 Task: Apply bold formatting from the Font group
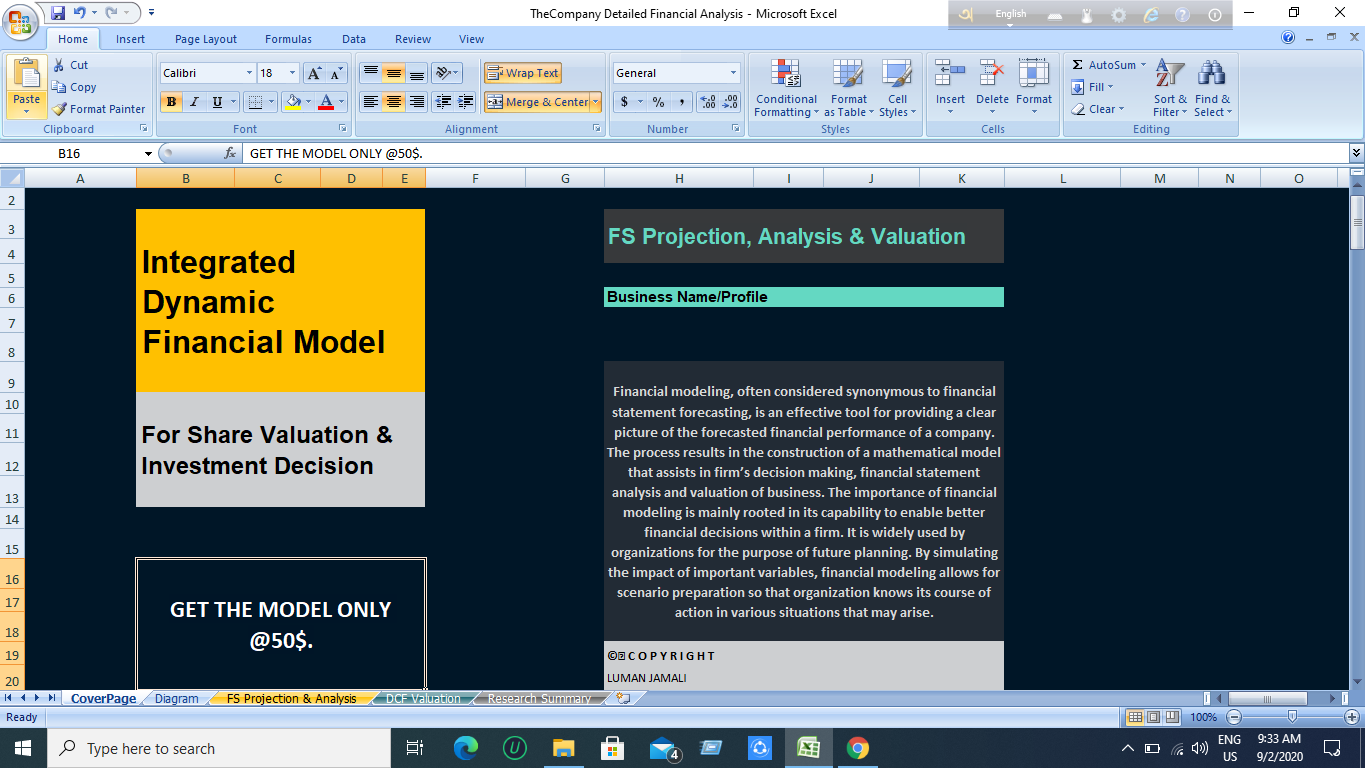170,103
